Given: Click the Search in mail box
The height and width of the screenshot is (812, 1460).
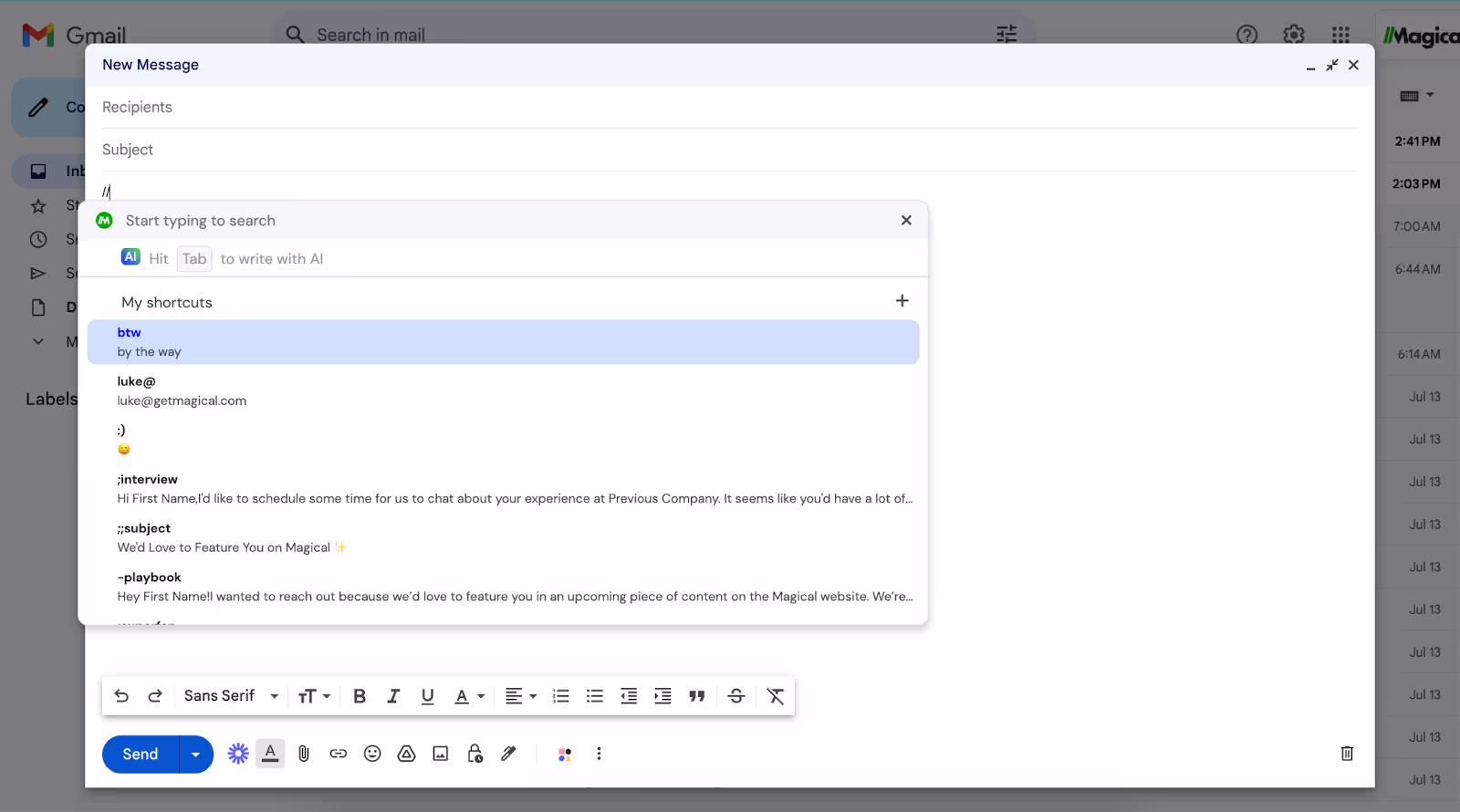Looking at the screenshot, I should pyautogui.click(x=639, y=35).
